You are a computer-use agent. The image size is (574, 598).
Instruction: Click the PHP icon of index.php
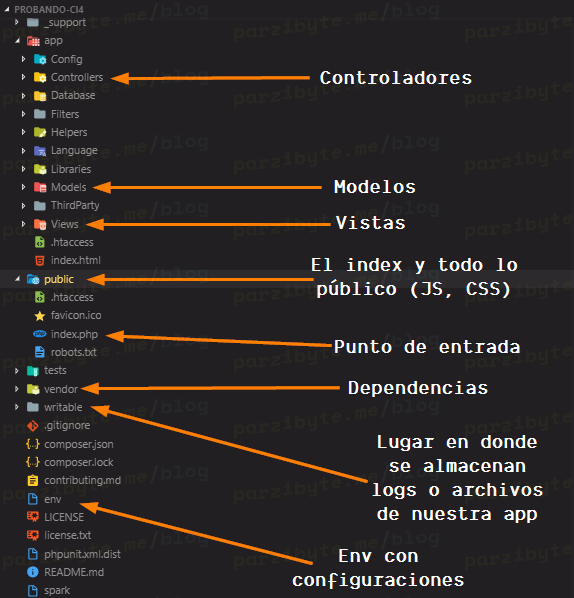click(x=40, y=334)
